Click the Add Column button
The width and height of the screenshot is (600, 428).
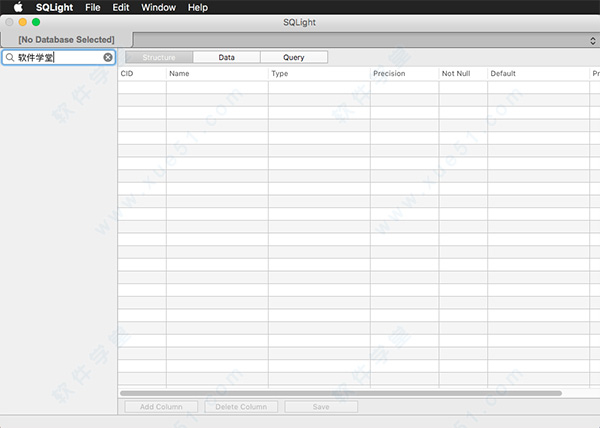pyautogui.click(x=161, y=407)
